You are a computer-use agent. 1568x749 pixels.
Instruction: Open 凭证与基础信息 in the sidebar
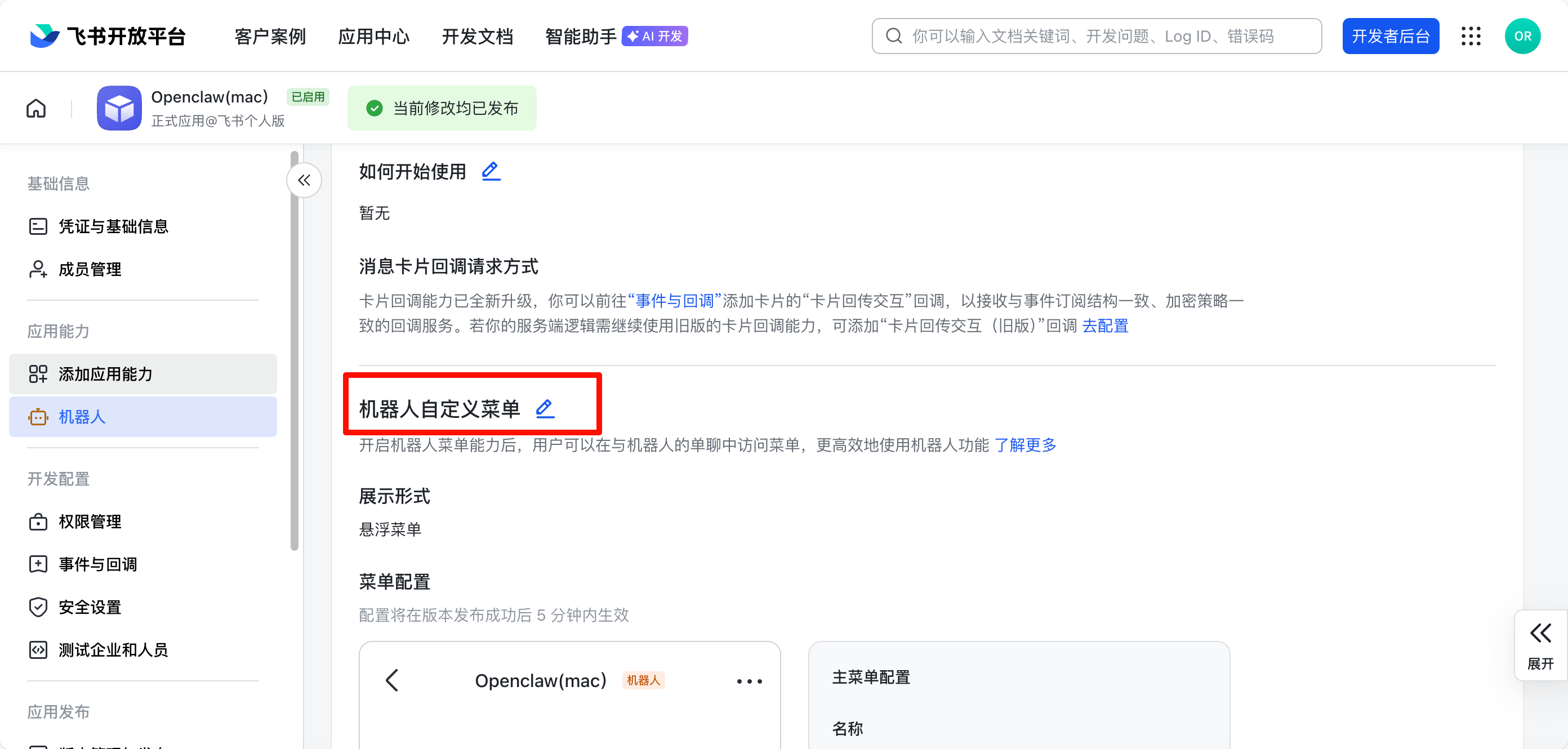pyautogui.click(x=114, y=226)
